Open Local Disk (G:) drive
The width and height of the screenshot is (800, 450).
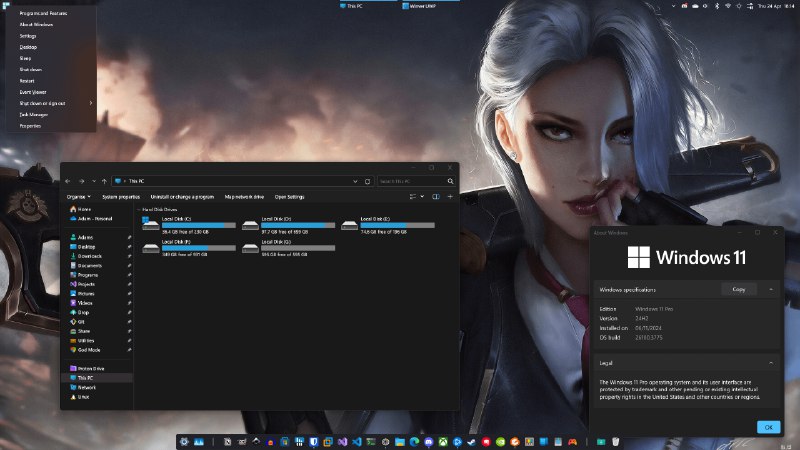coord(289,248)
